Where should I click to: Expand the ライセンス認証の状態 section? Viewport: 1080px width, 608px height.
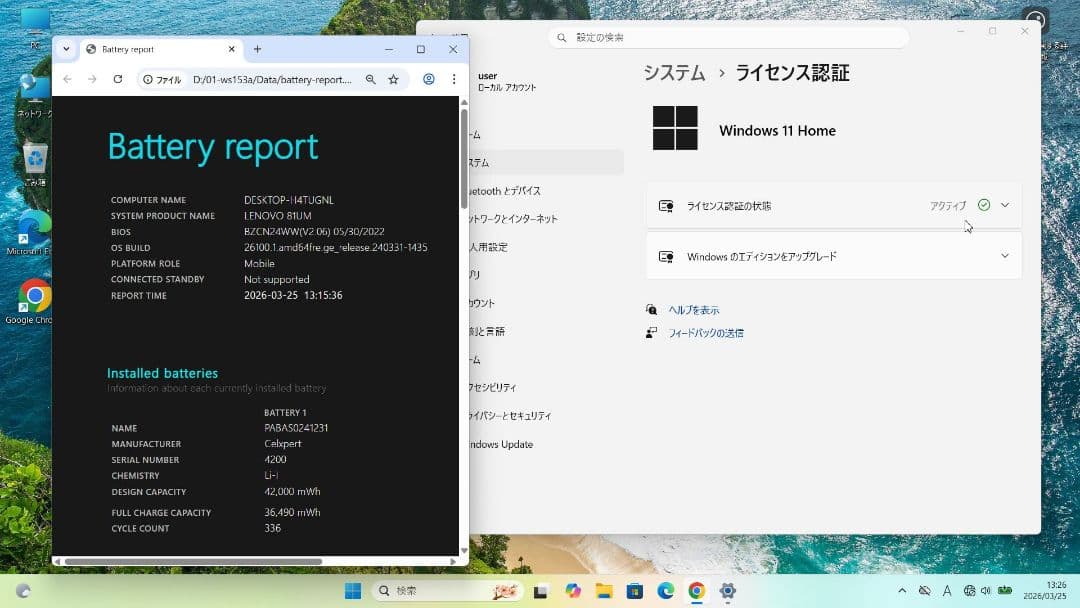(x=1005, y=204)
